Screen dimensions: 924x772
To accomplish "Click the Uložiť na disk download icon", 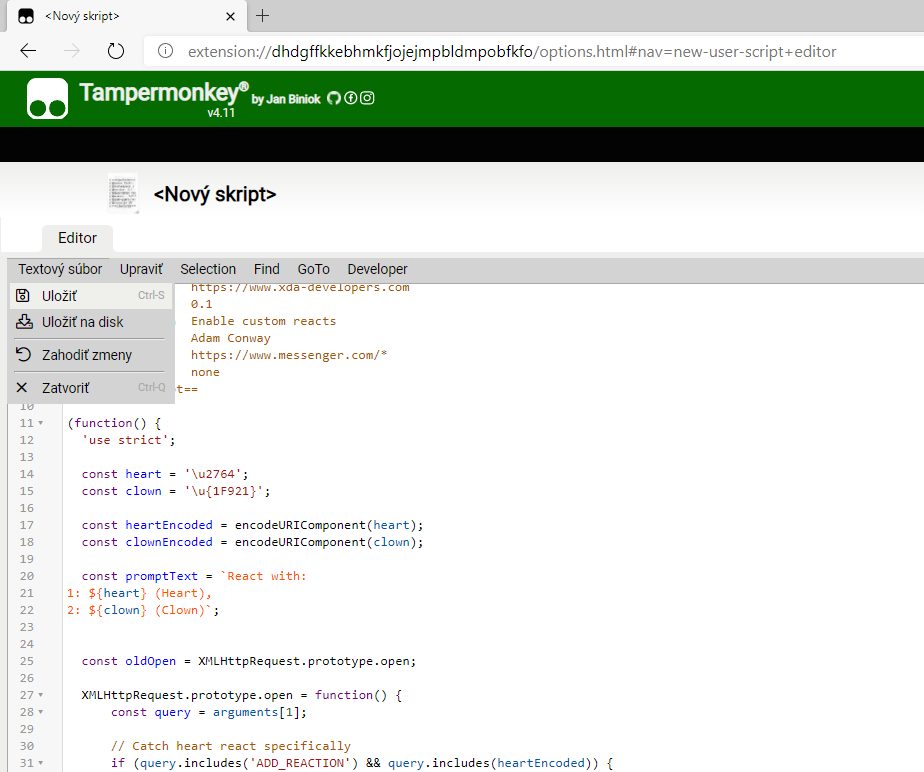I will tap(24, 322).
